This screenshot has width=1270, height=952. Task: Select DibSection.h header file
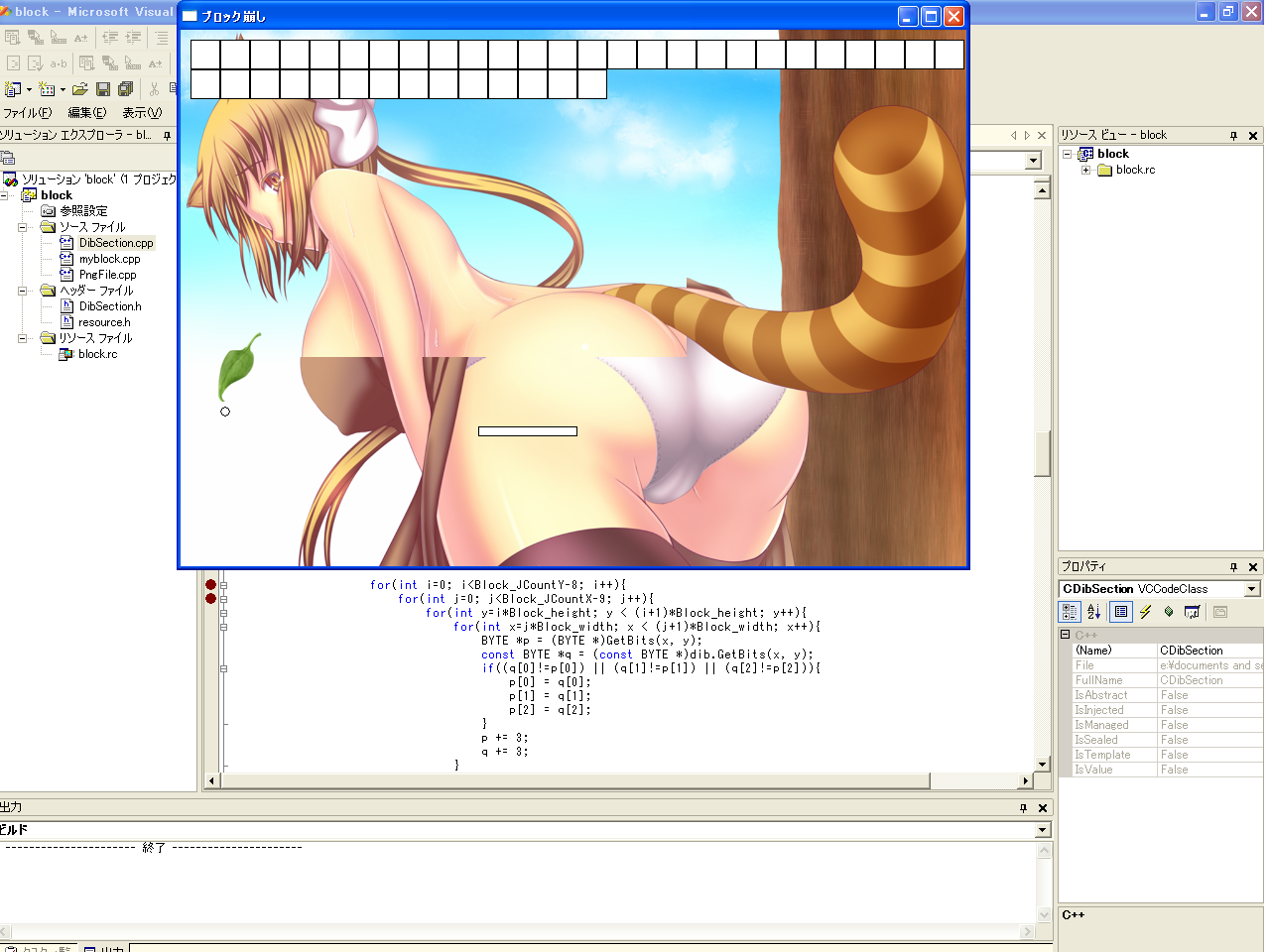tap(110, 306)
